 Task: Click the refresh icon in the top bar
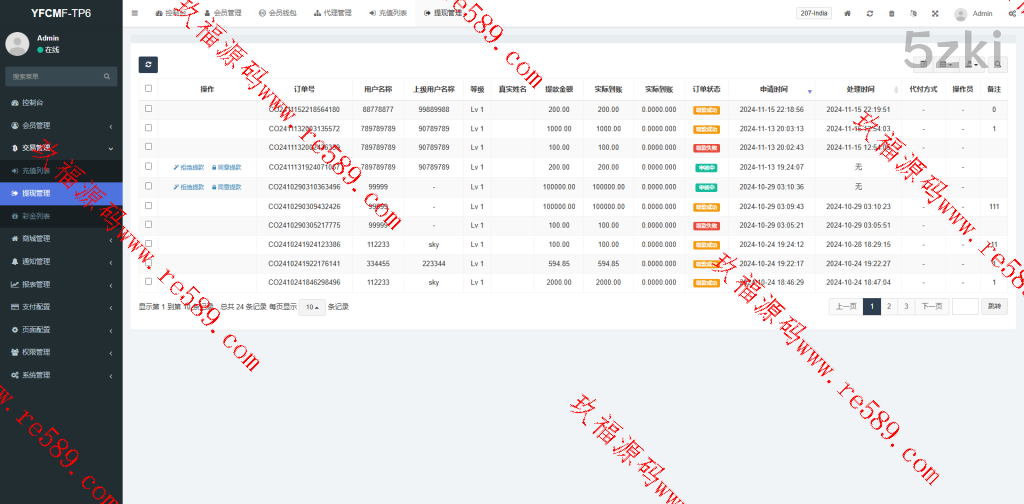click(870, 13)
